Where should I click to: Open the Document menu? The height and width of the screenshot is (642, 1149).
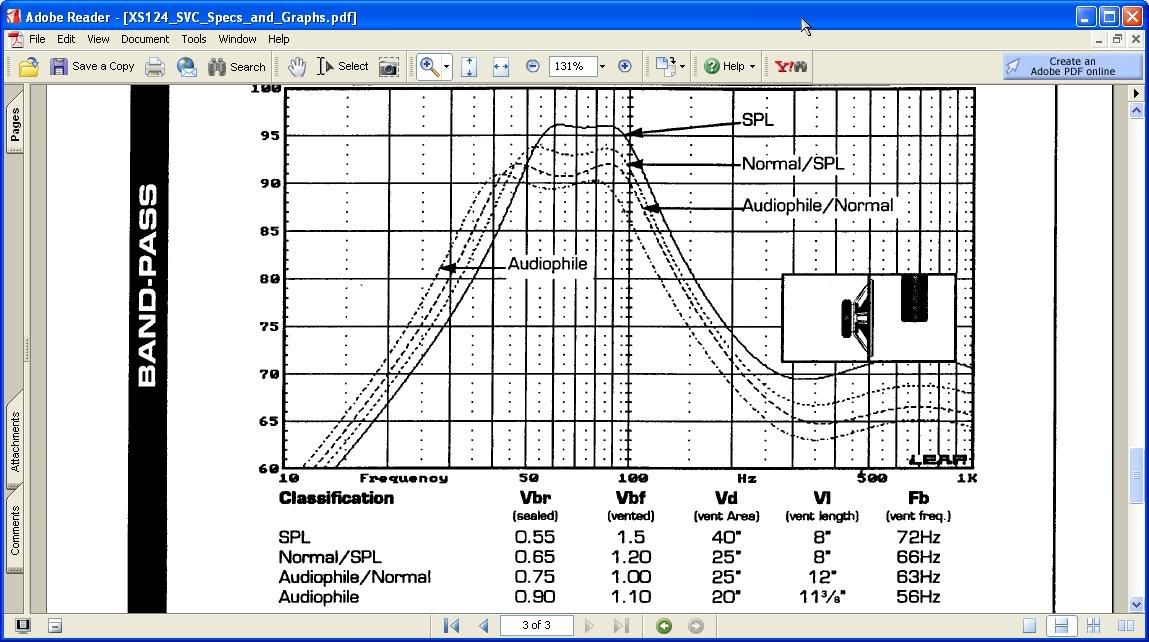pos(144,39)
